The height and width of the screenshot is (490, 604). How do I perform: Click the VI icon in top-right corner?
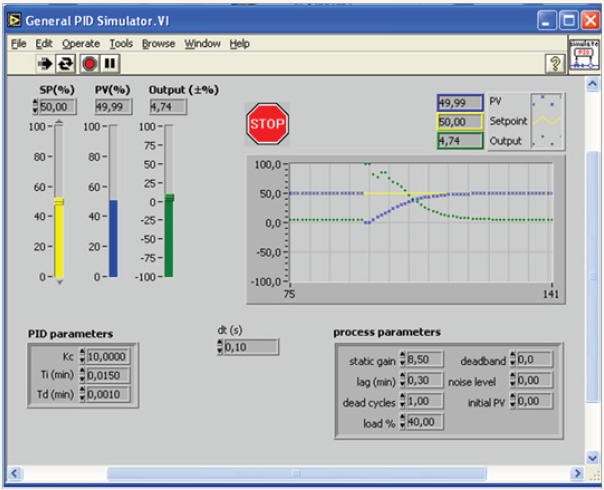click(584, 55)
